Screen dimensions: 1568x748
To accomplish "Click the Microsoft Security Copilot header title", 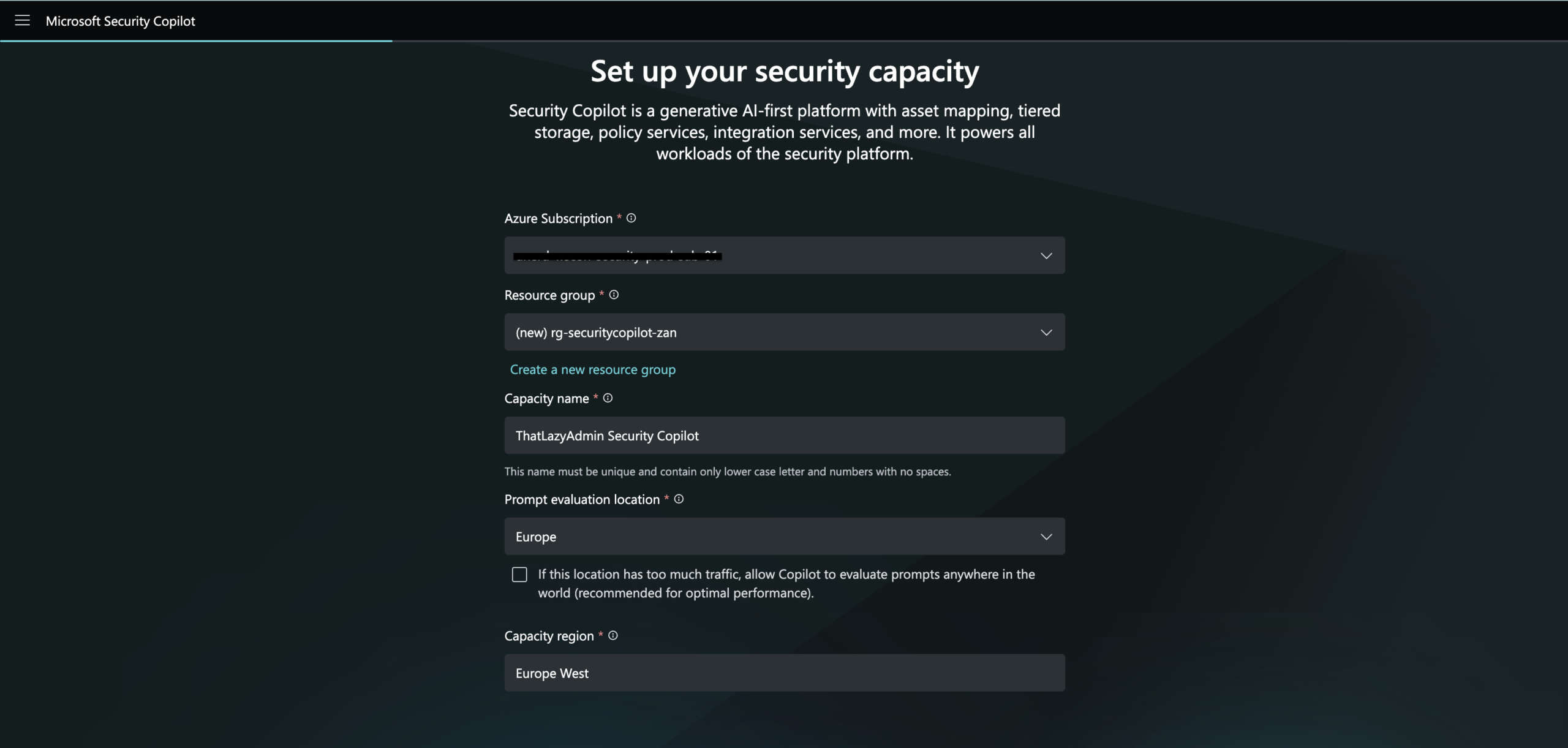I will (x=121, y=21).
